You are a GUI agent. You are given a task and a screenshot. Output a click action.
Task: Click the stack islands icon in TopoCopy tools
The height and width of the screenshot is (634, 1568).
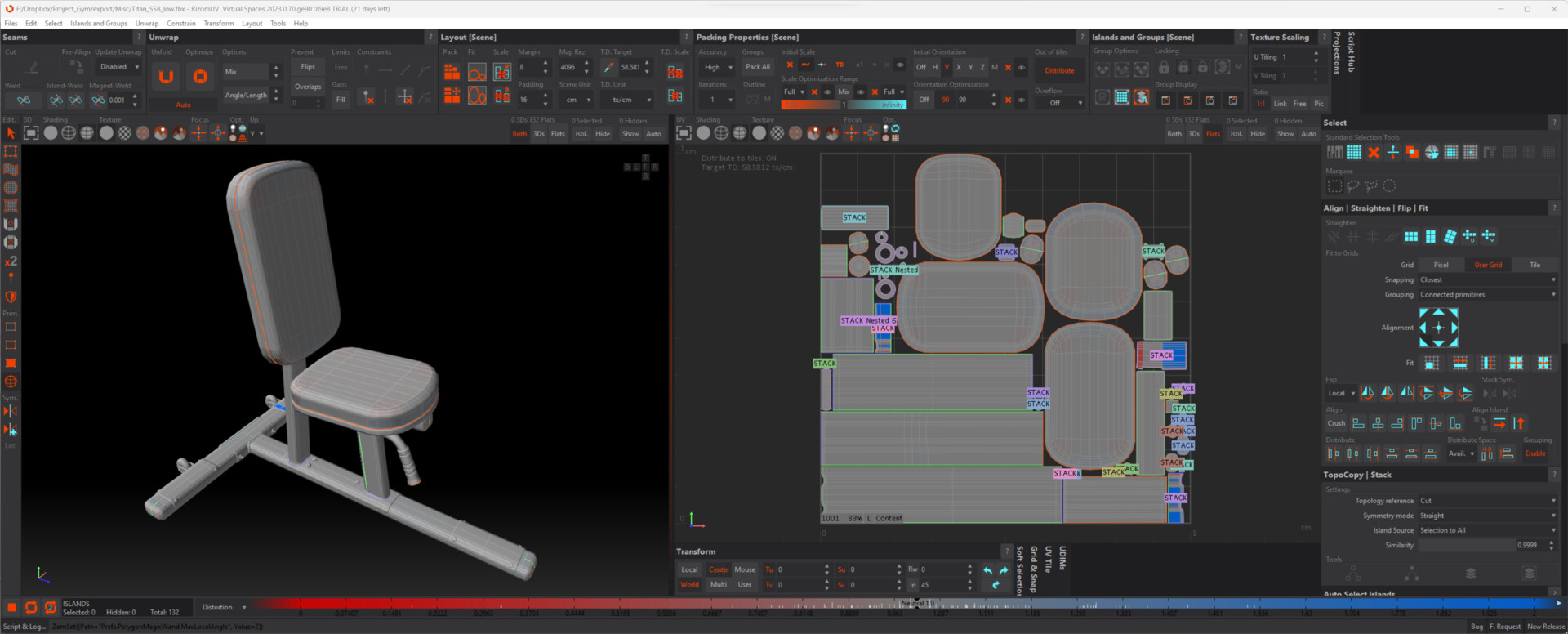point(1470,574)
